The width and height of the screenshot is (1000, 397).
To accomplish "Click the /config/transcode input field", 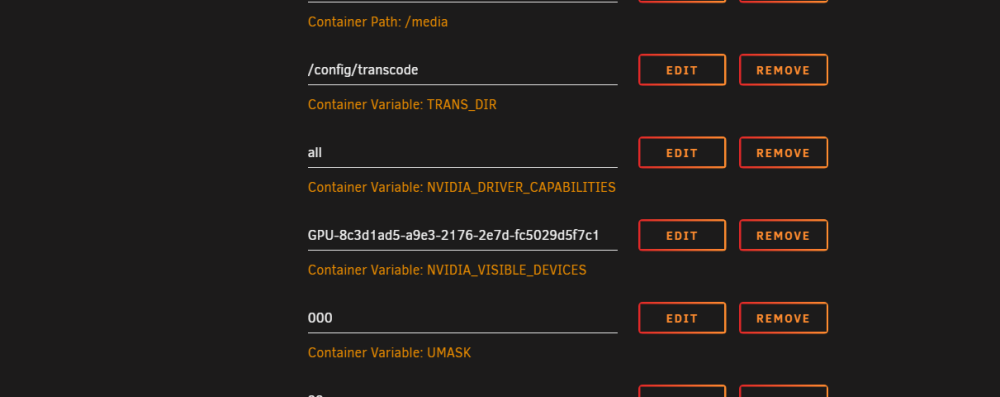I will pos(462,70).
